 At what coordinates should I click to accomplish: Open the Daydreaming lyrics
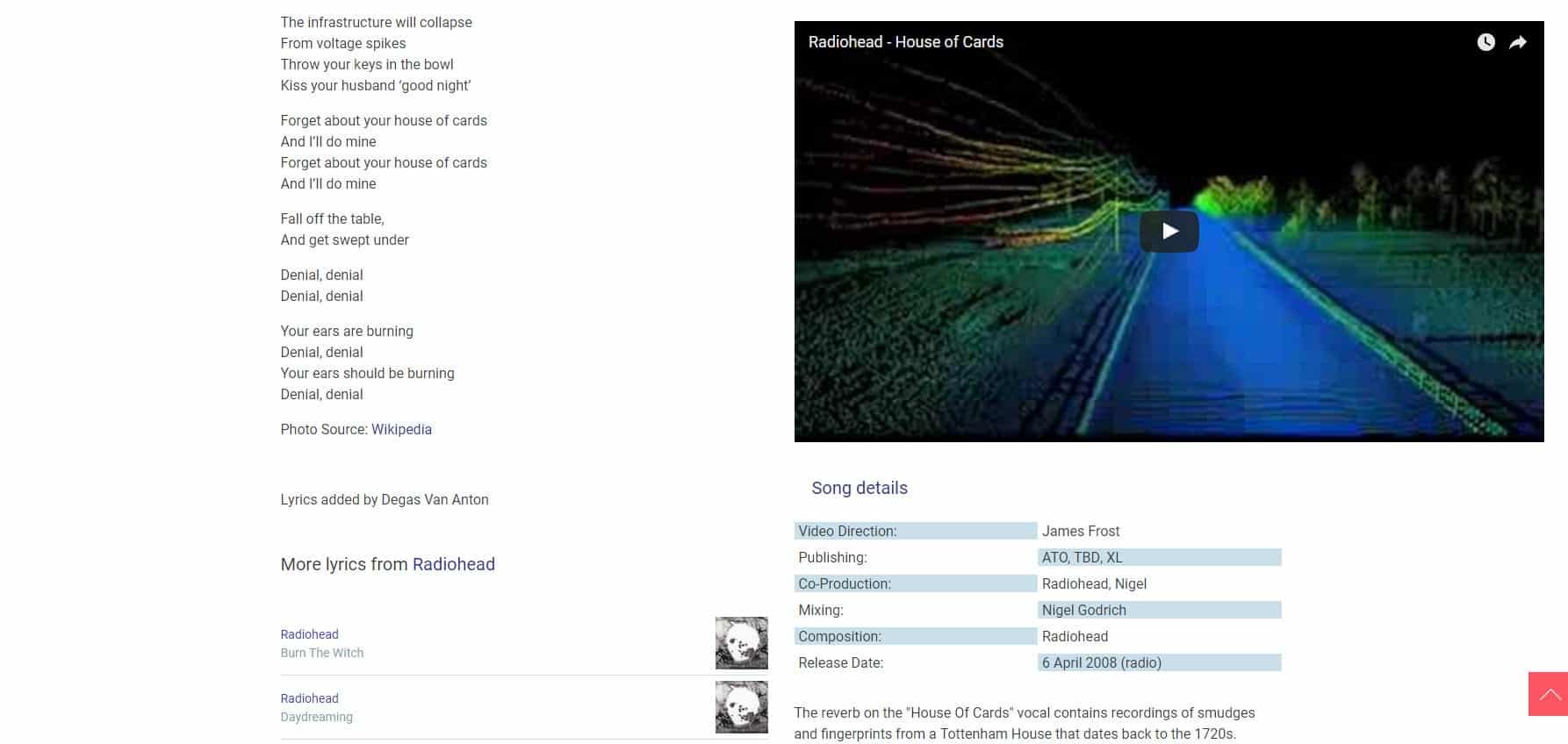(316, 717)
